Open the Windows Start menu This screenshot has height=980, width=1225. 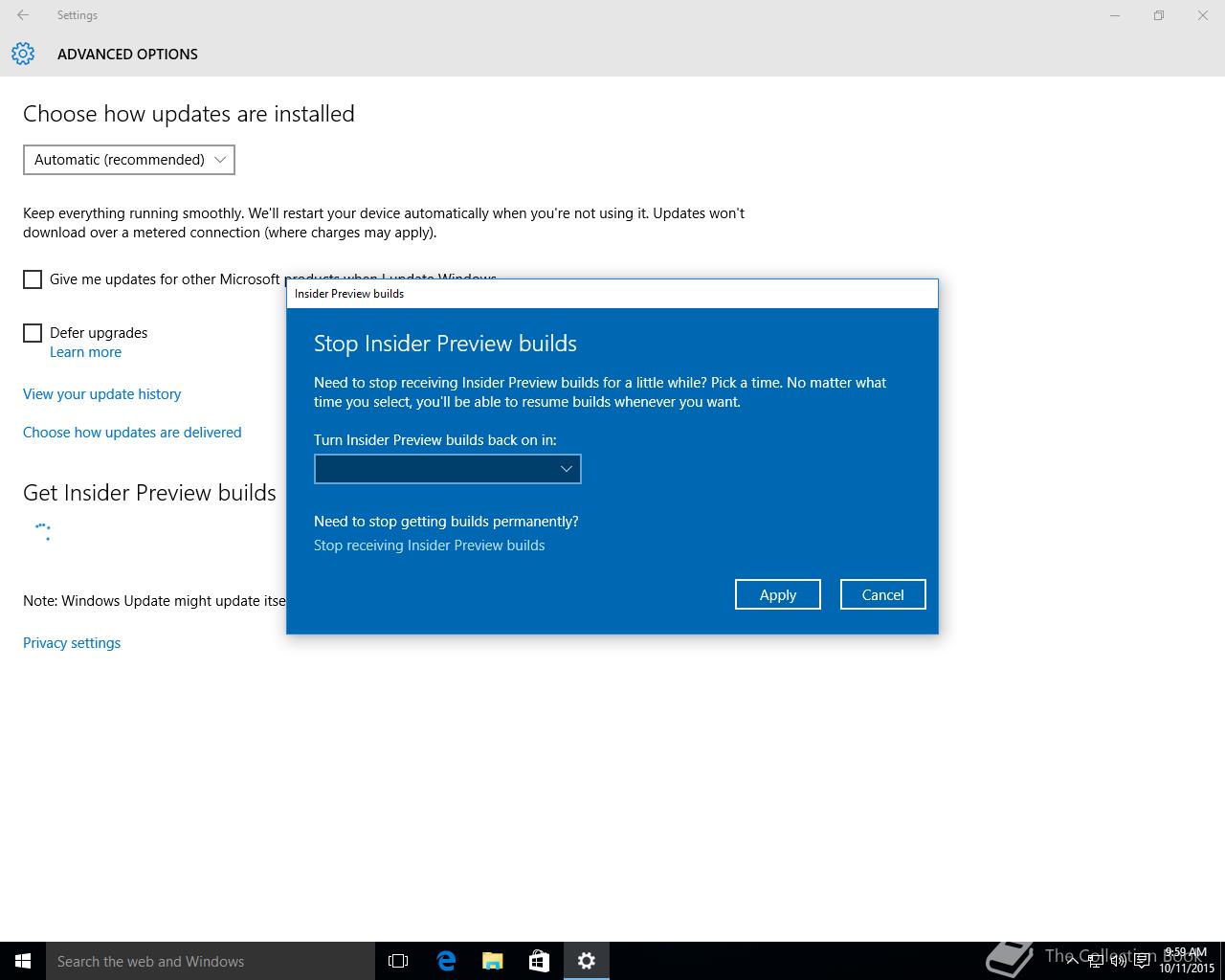tap(23, 961)
